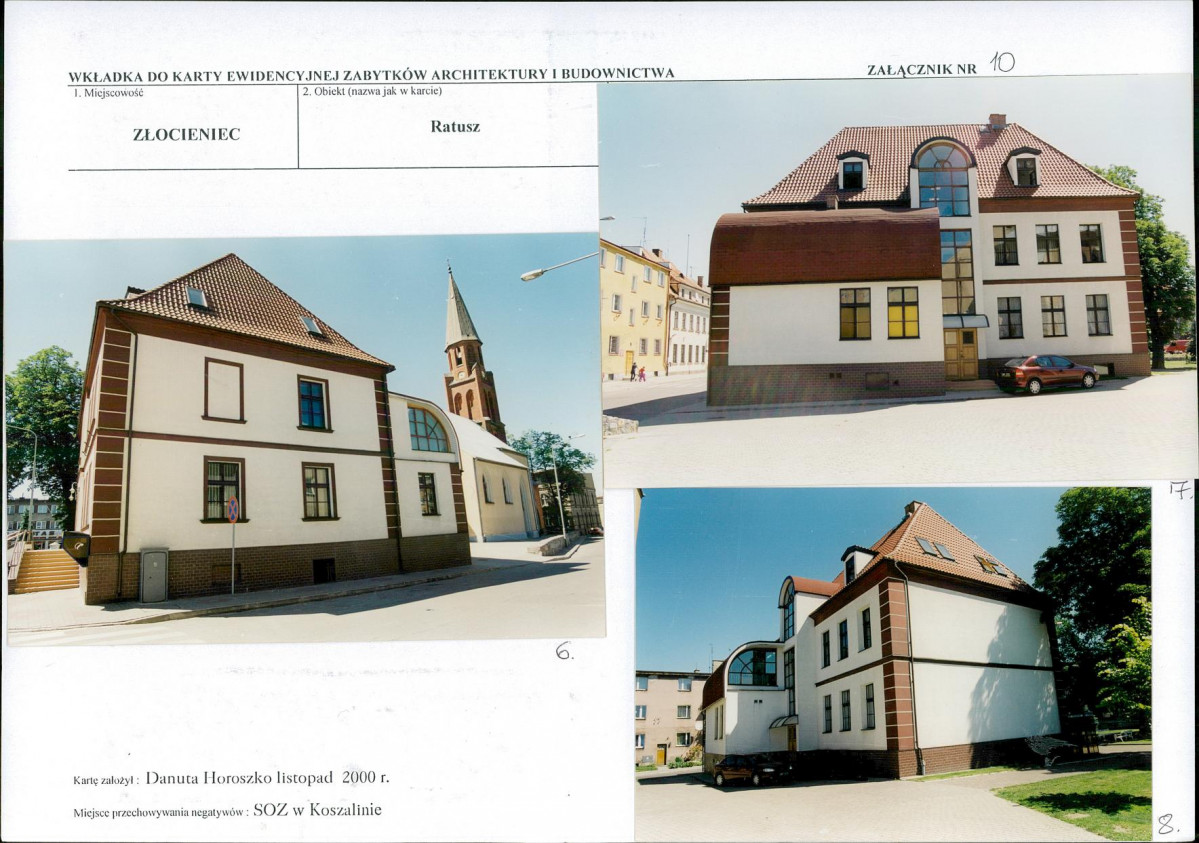Click the handwritten number 6 under the left photo
This screenshot has height=843, width=1199.
click(564, 651)
